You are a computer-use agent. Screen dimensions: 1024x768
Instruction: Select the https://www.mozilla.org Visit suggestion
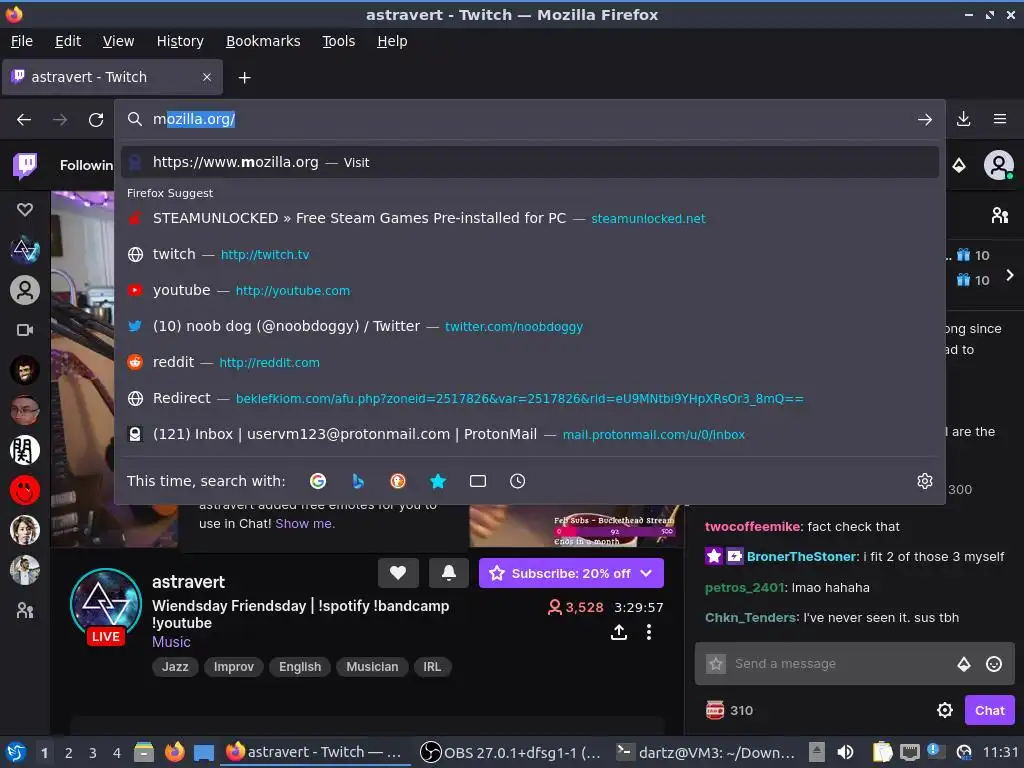tap(530, 162)
